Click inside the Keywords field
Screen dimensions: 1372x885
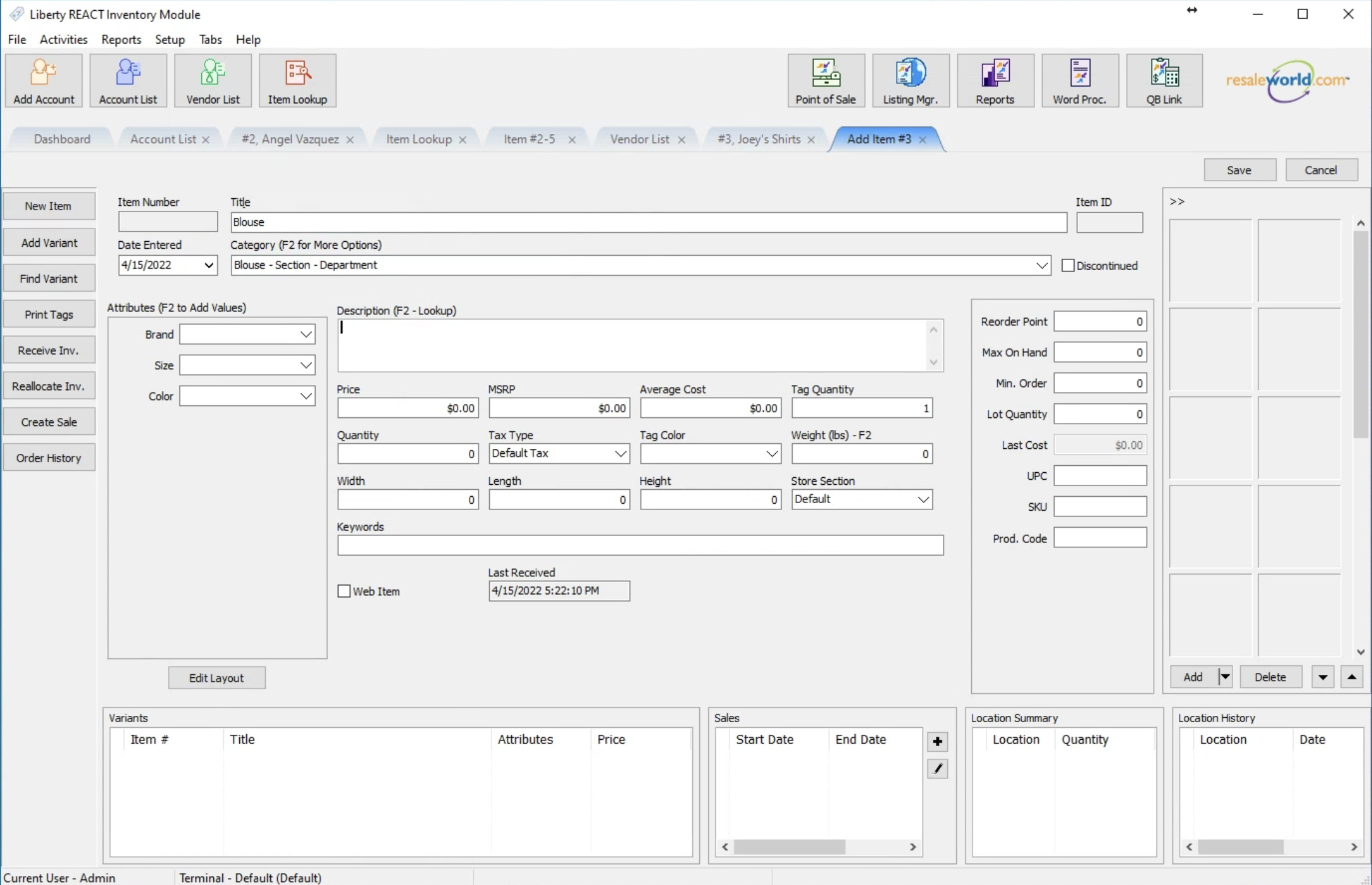pyautogui.click(x=639, y=545)
